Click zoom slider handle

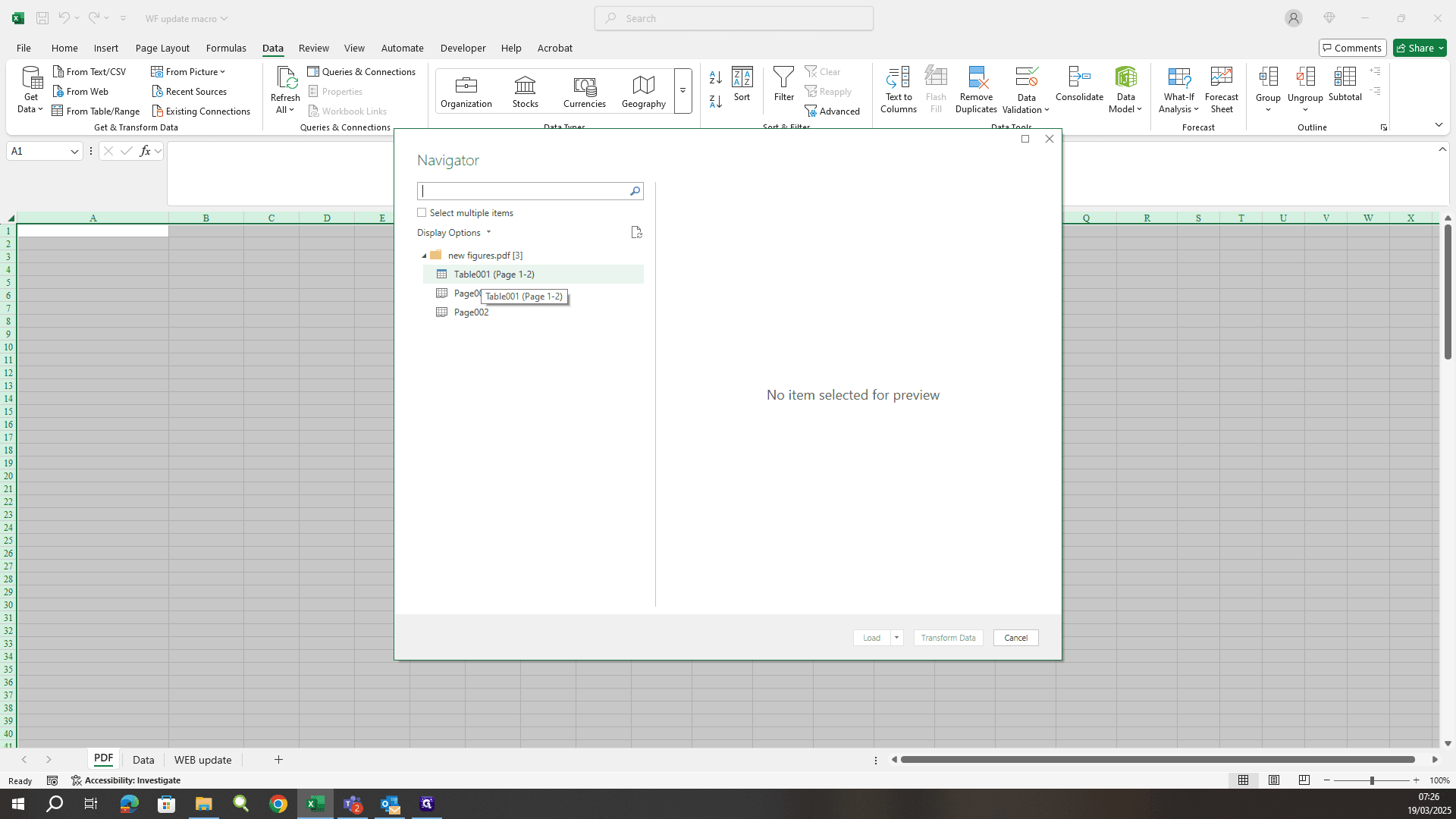point(1371,780)
